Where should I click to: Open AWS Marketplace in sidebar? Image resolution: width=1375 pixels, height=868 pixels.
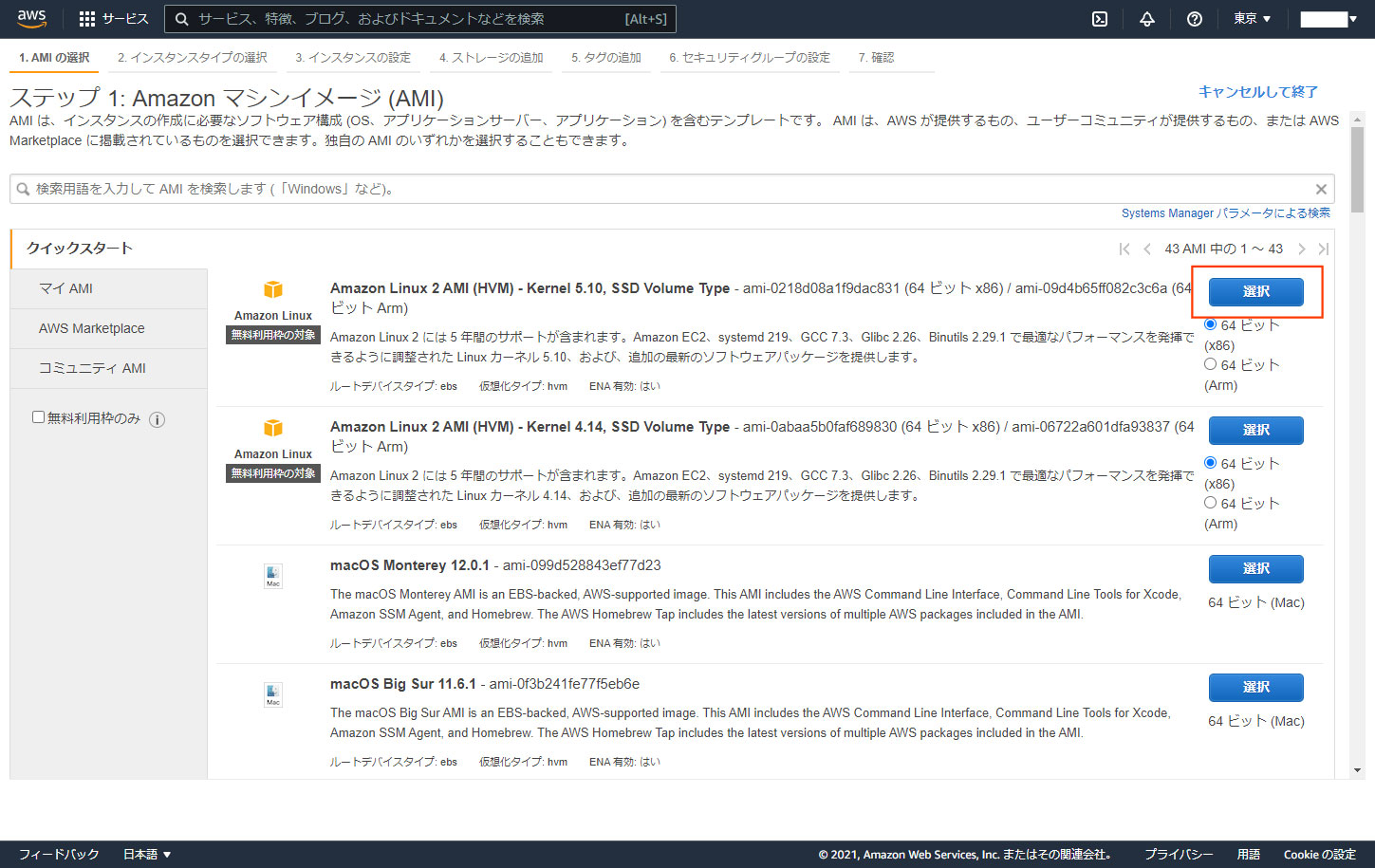click(108, 328)
